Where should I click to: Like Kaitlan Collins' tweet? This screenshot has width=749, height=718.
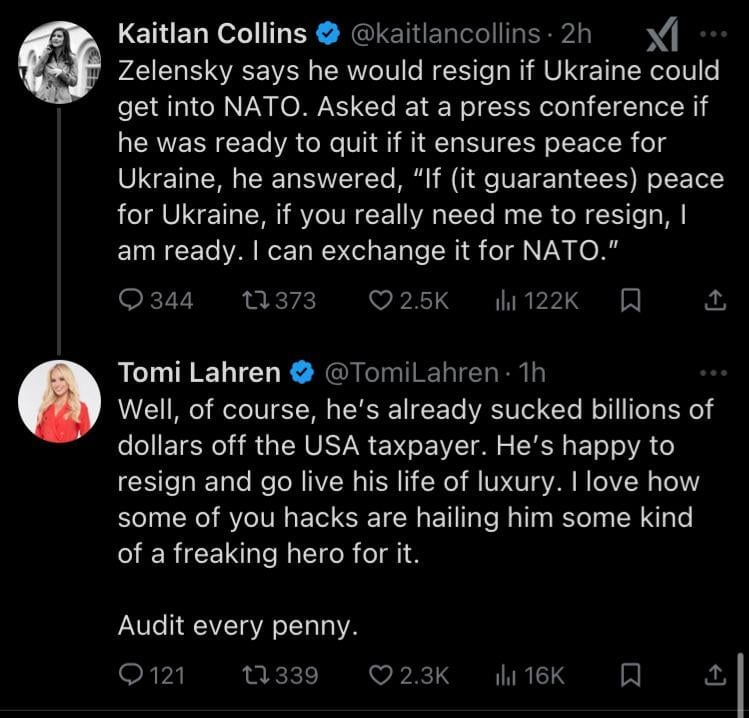pos(381,300)
